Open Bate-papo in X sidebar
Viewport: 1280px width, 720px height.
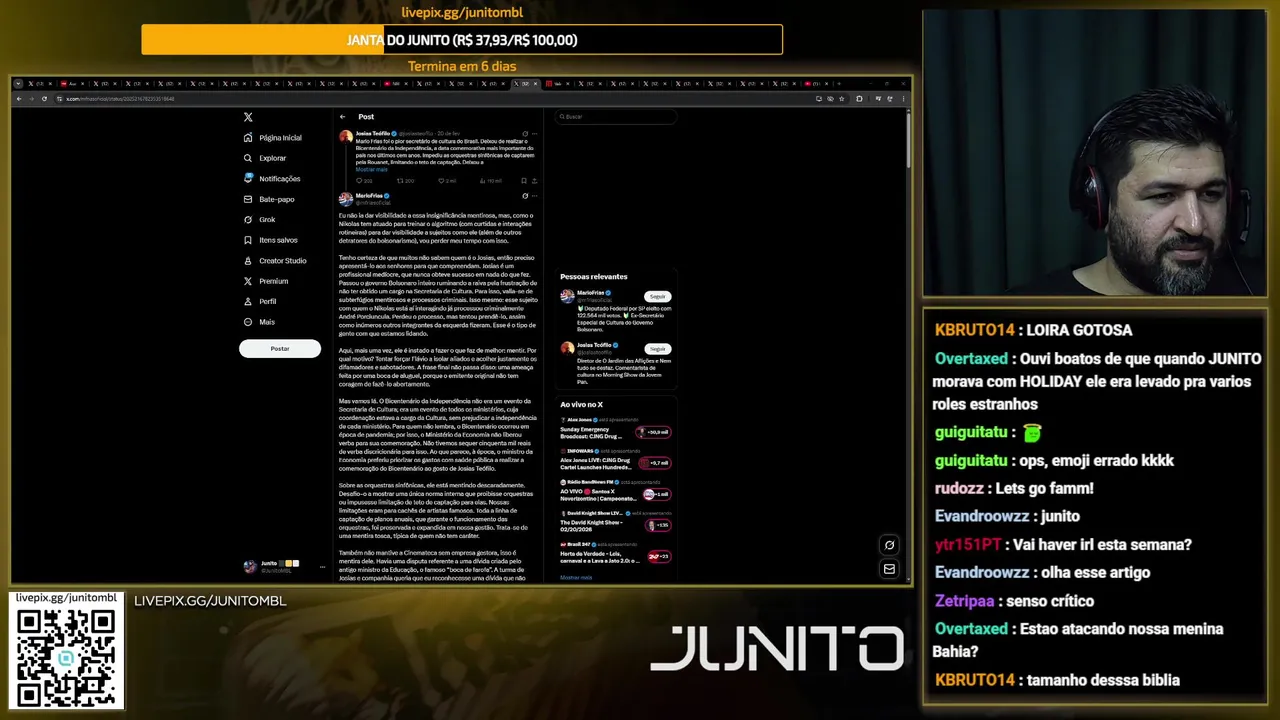pos(269,199)
